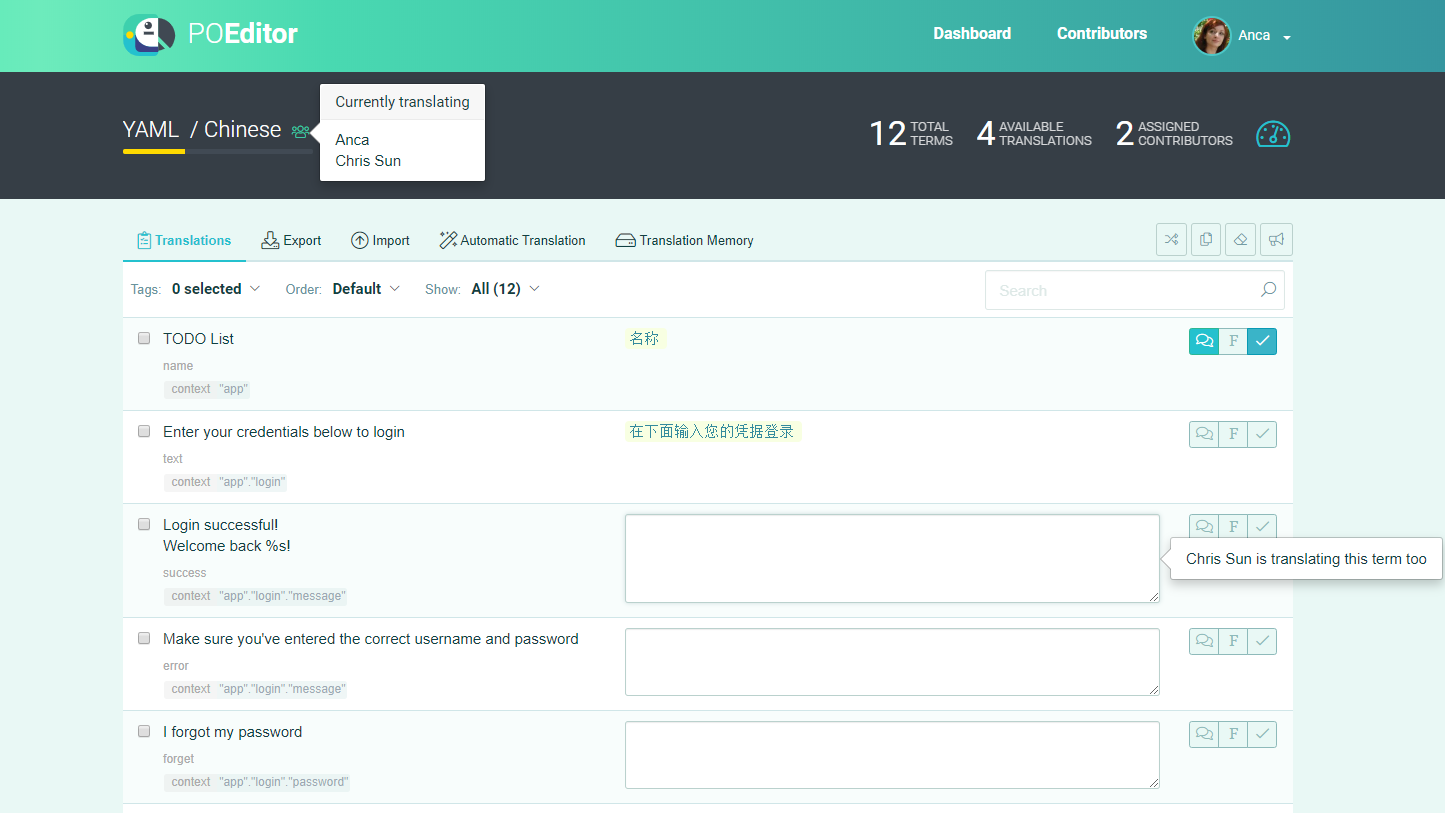Select the checkbox for I forgot my password
1445x813 pixels.
143,731
